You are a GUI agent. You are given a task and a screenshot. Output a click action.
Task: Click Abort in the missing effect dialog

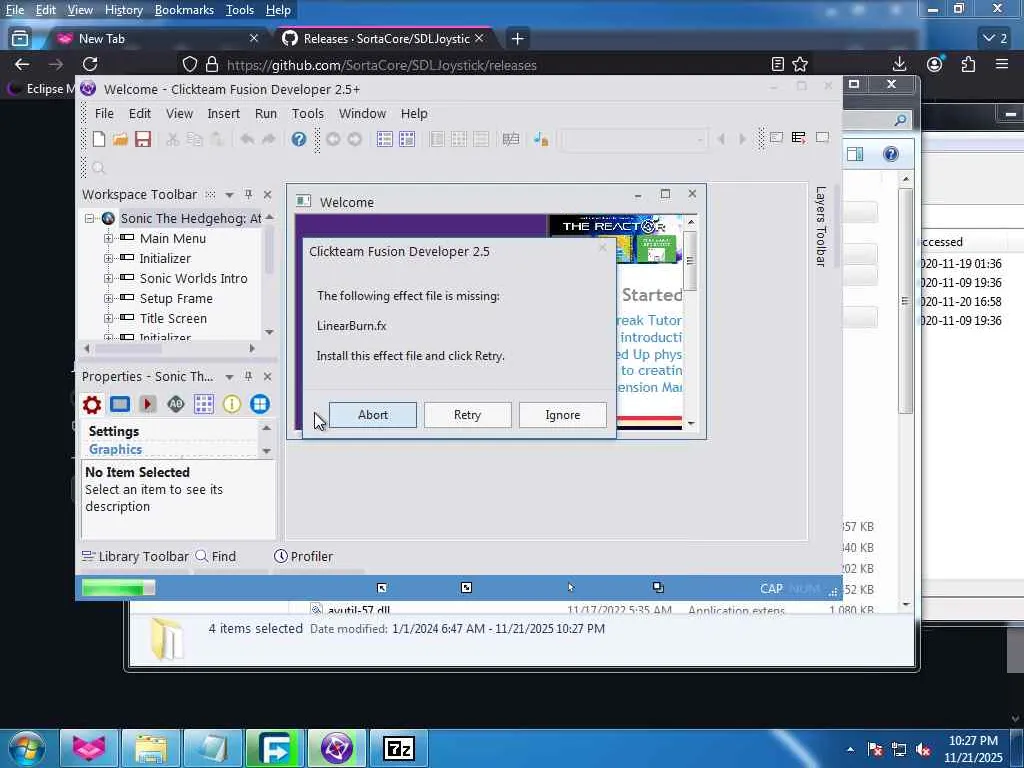pos(372,415)
